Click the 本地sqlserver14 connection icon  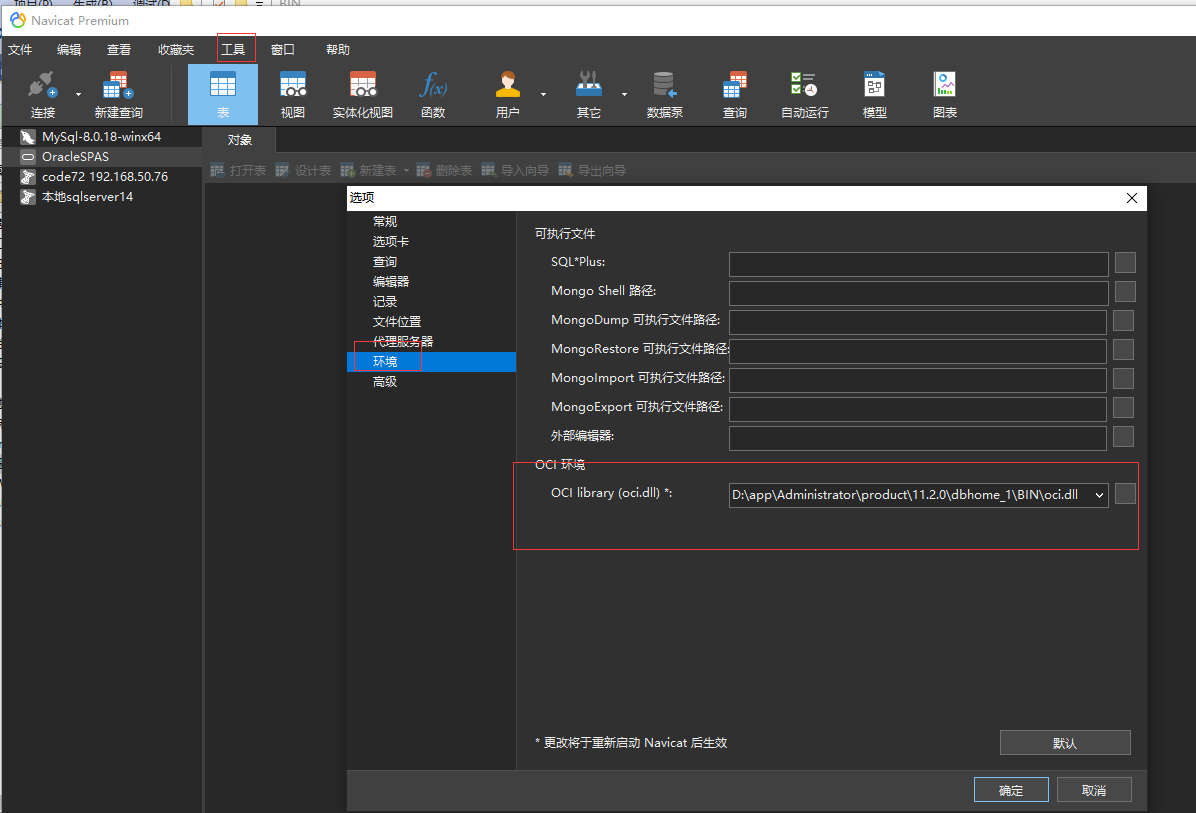coord(28,197)
